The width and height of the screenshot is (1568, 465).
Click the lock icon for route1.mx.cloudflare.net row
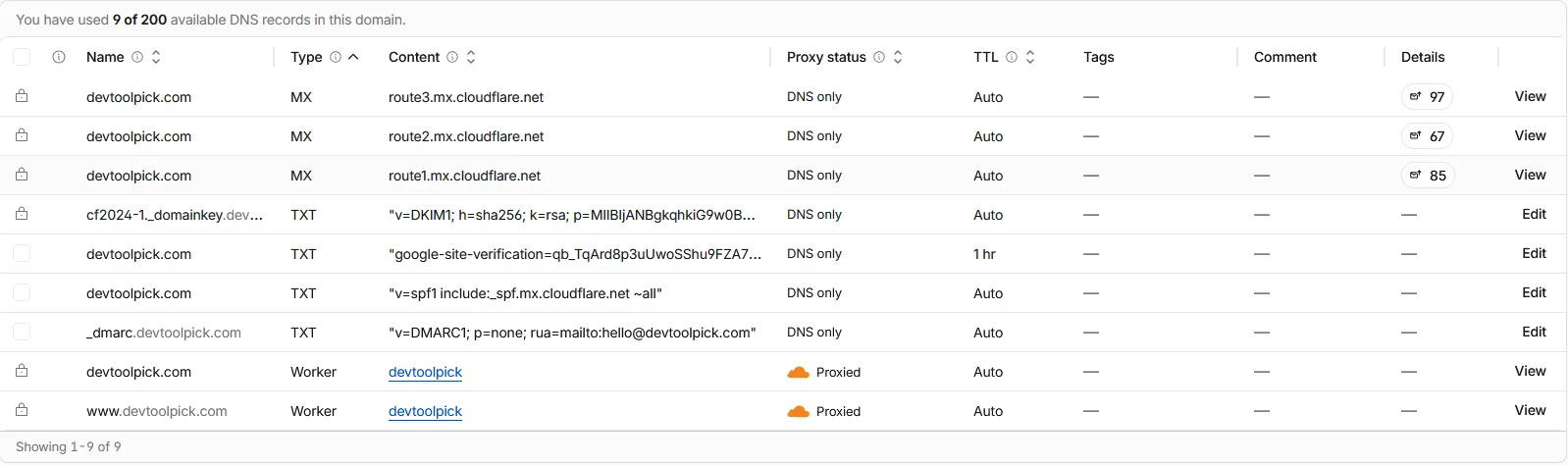[22, 175]
